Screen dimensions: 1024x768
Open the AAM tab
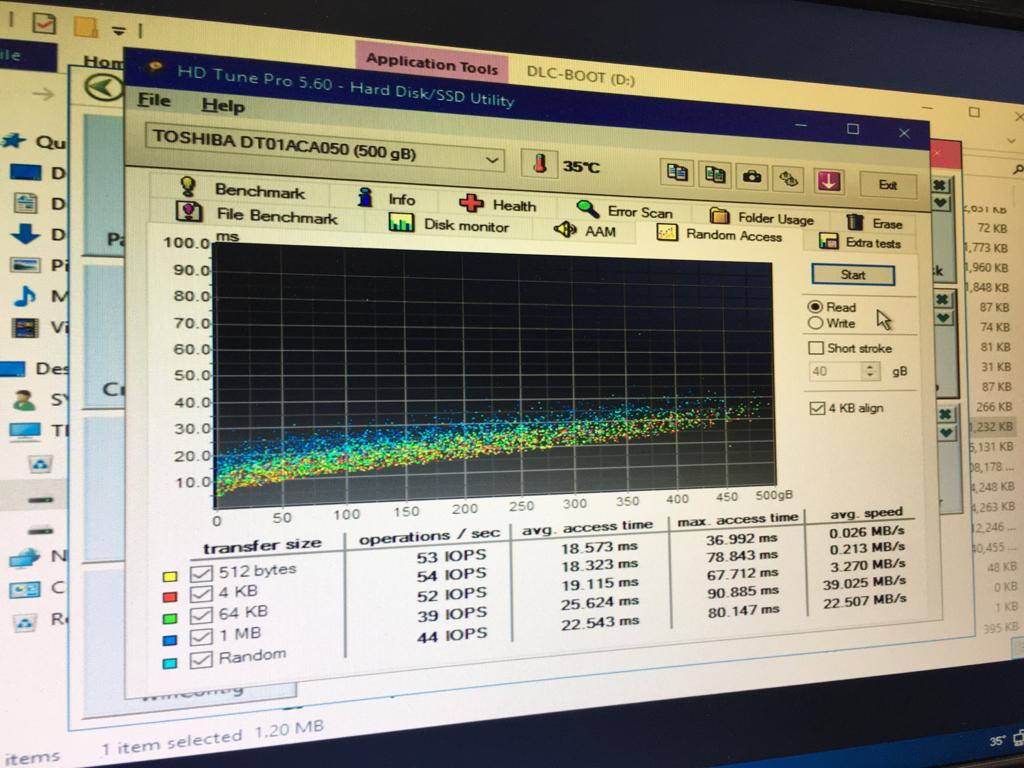[584, 230]
